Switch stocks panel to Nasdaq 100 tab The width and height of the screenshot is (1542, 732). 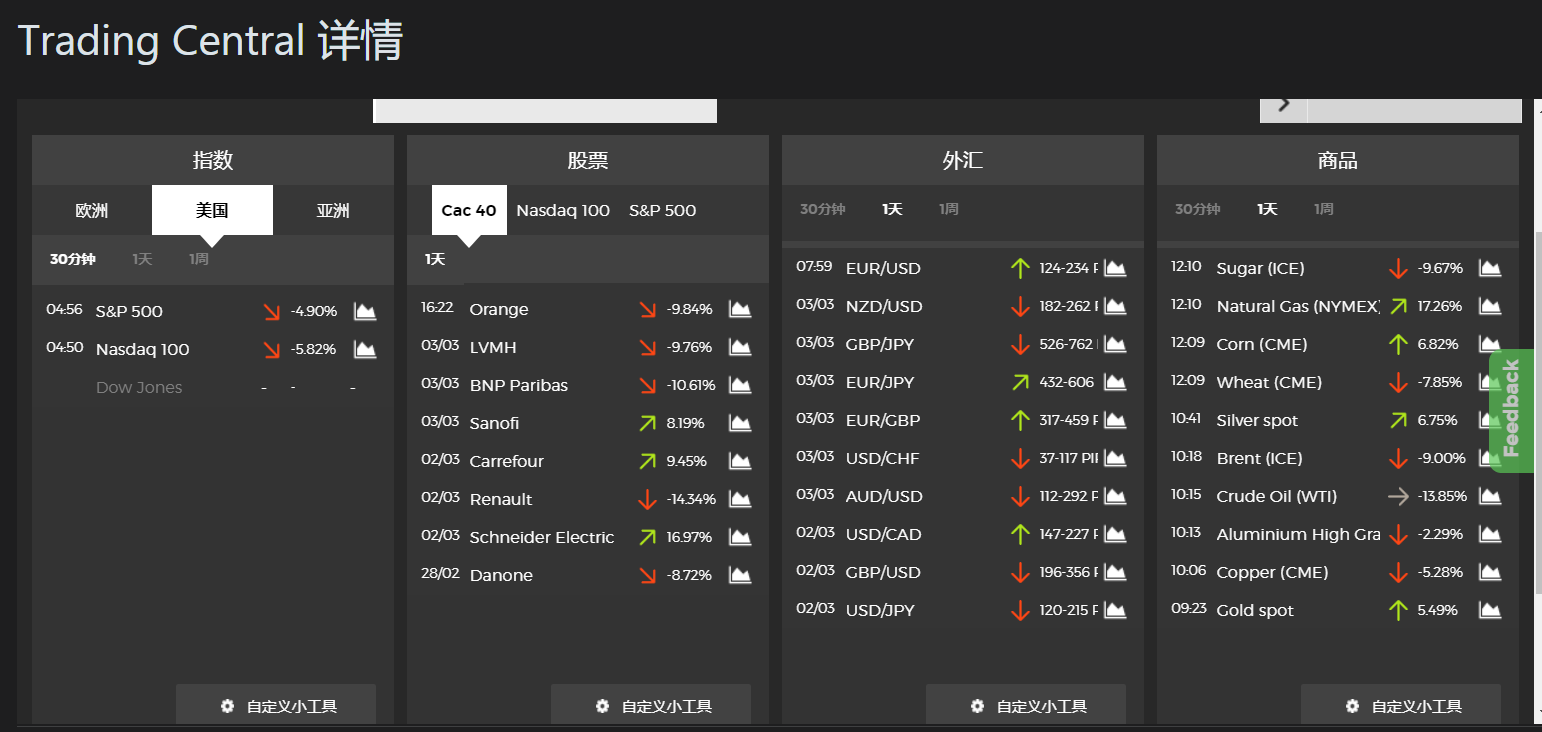pyautogui.click(x=563, y=210)
